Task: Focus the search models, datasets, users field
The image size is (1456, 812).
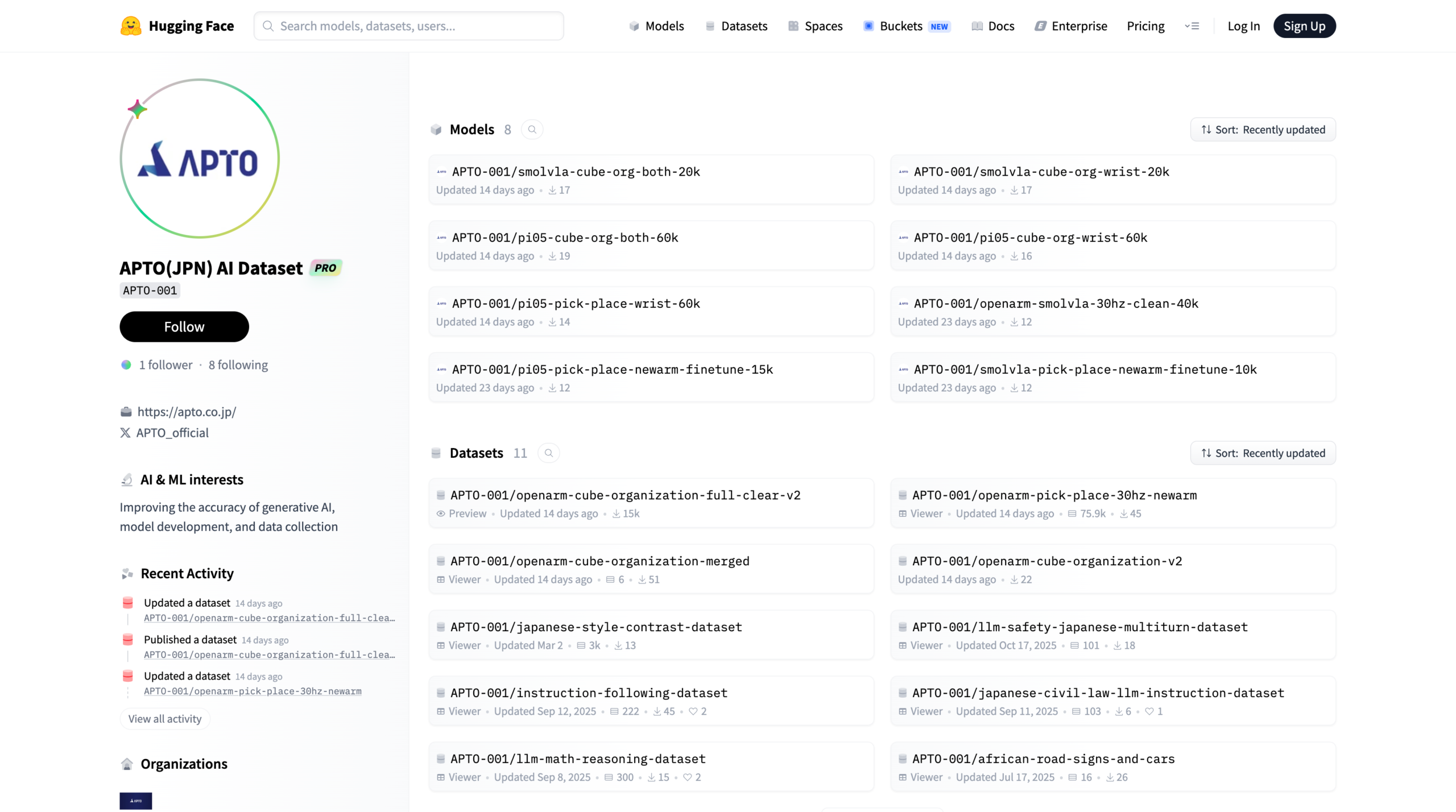Action: pyautogui.click(x=409, y=26)
